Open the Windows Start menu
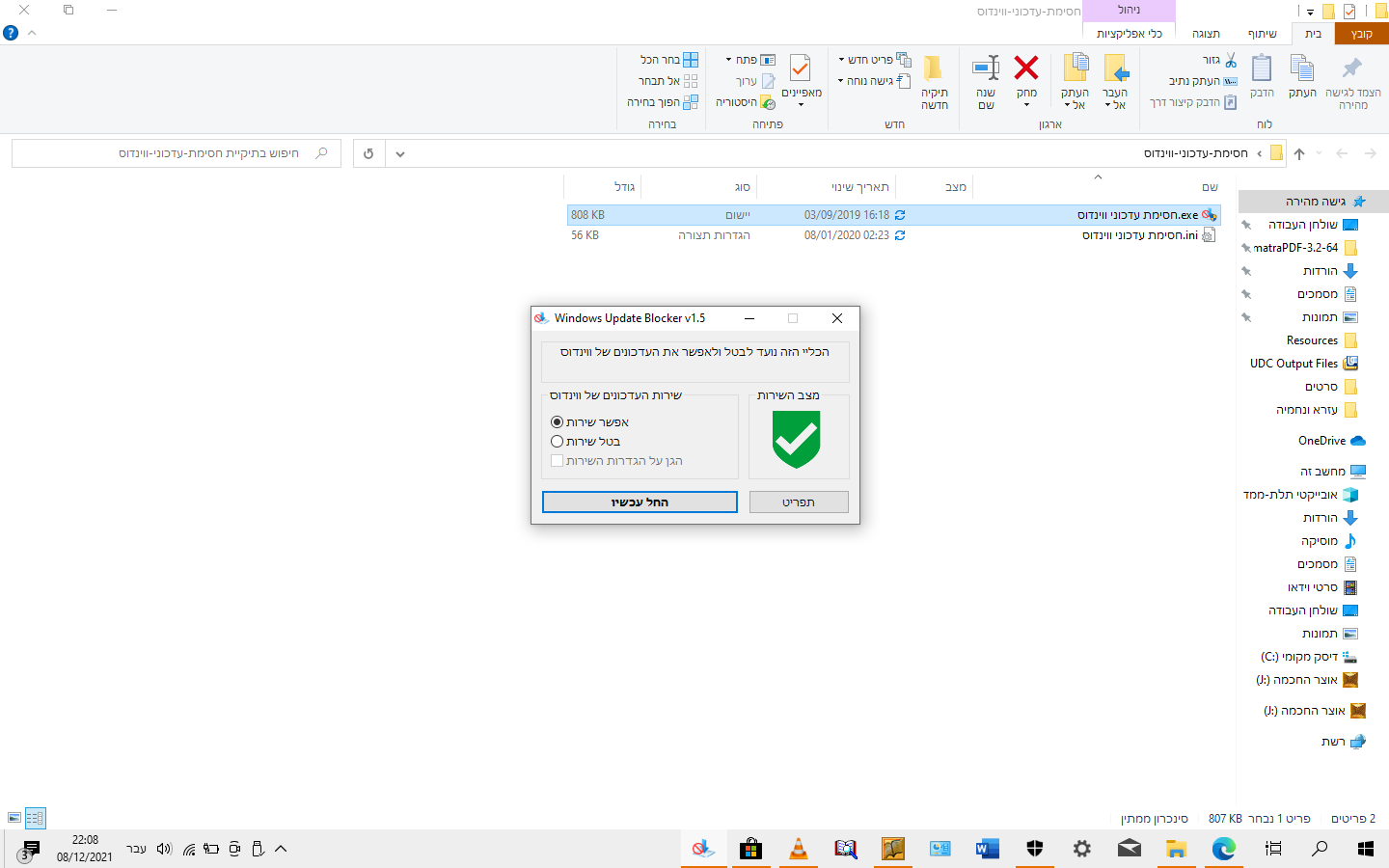 (1365, 849)
